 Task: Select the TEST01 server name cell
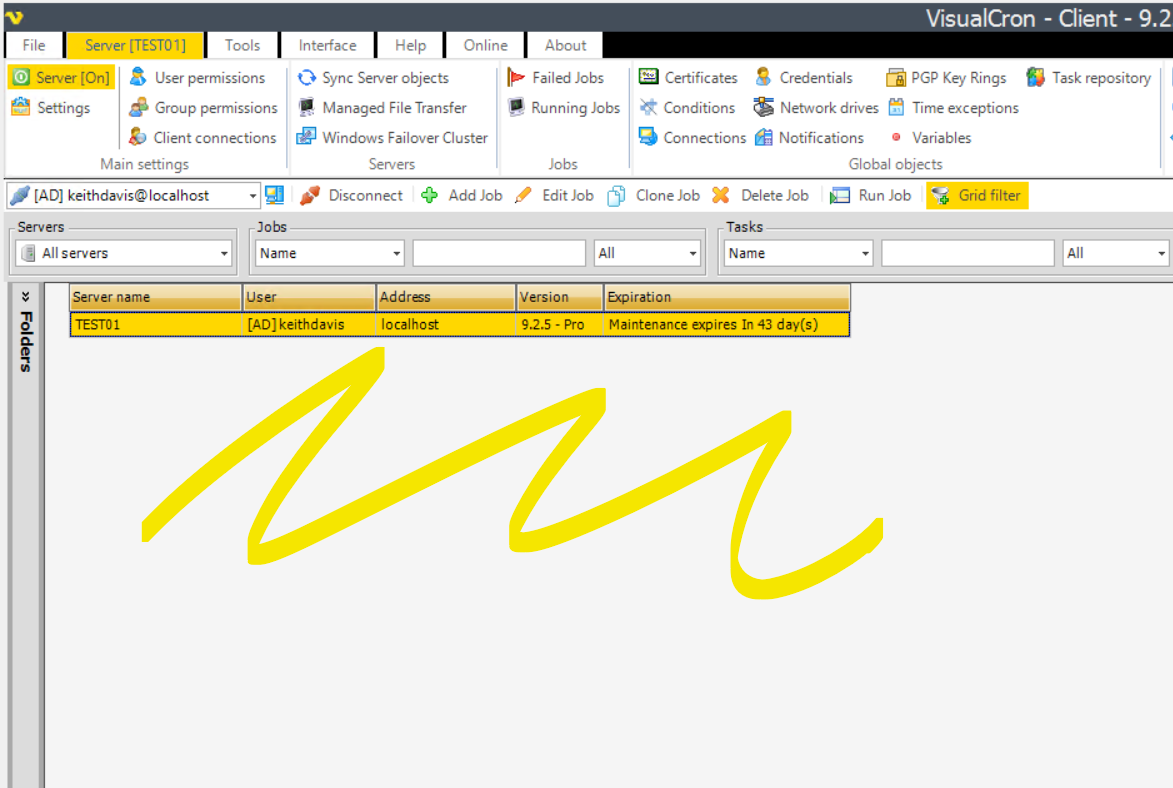click(x=156, y=325)
